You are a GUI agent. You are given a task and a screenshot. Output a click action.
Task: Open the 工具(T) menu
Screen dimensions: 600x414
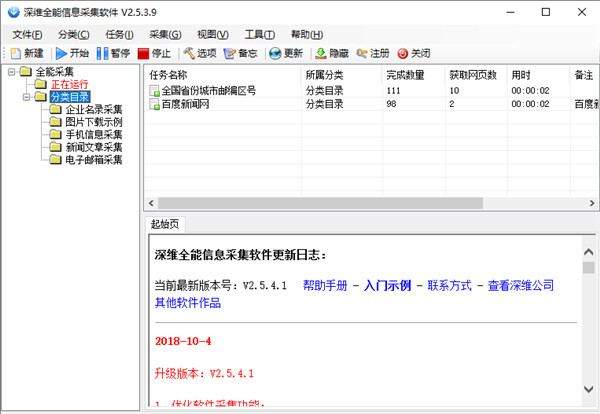[x=260, y=35]
